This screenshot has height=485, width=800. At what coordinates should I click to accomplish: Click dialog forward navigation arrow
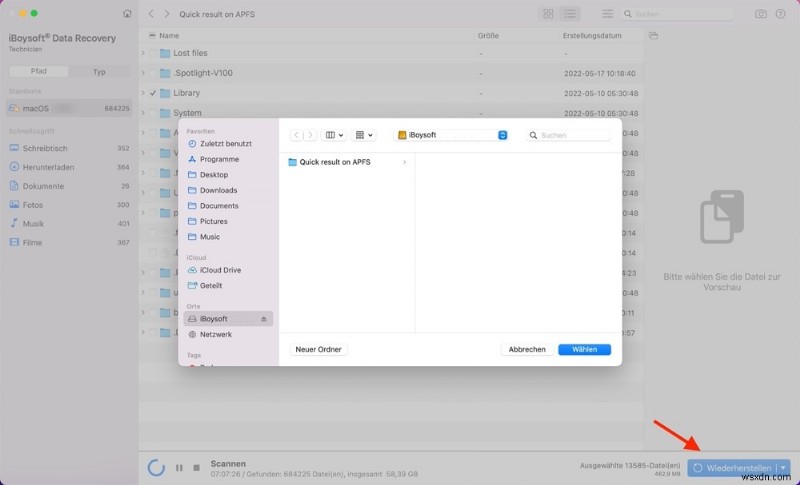(x=310, y=135)
